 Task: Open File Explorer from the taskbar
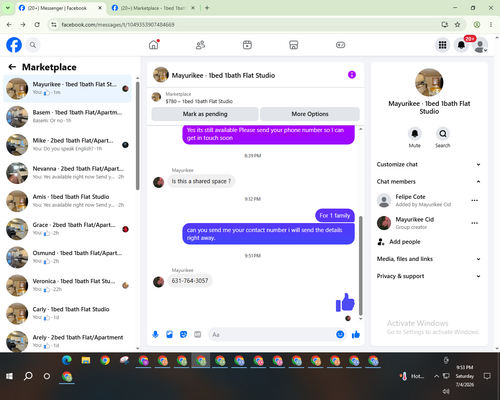[86, 361]
